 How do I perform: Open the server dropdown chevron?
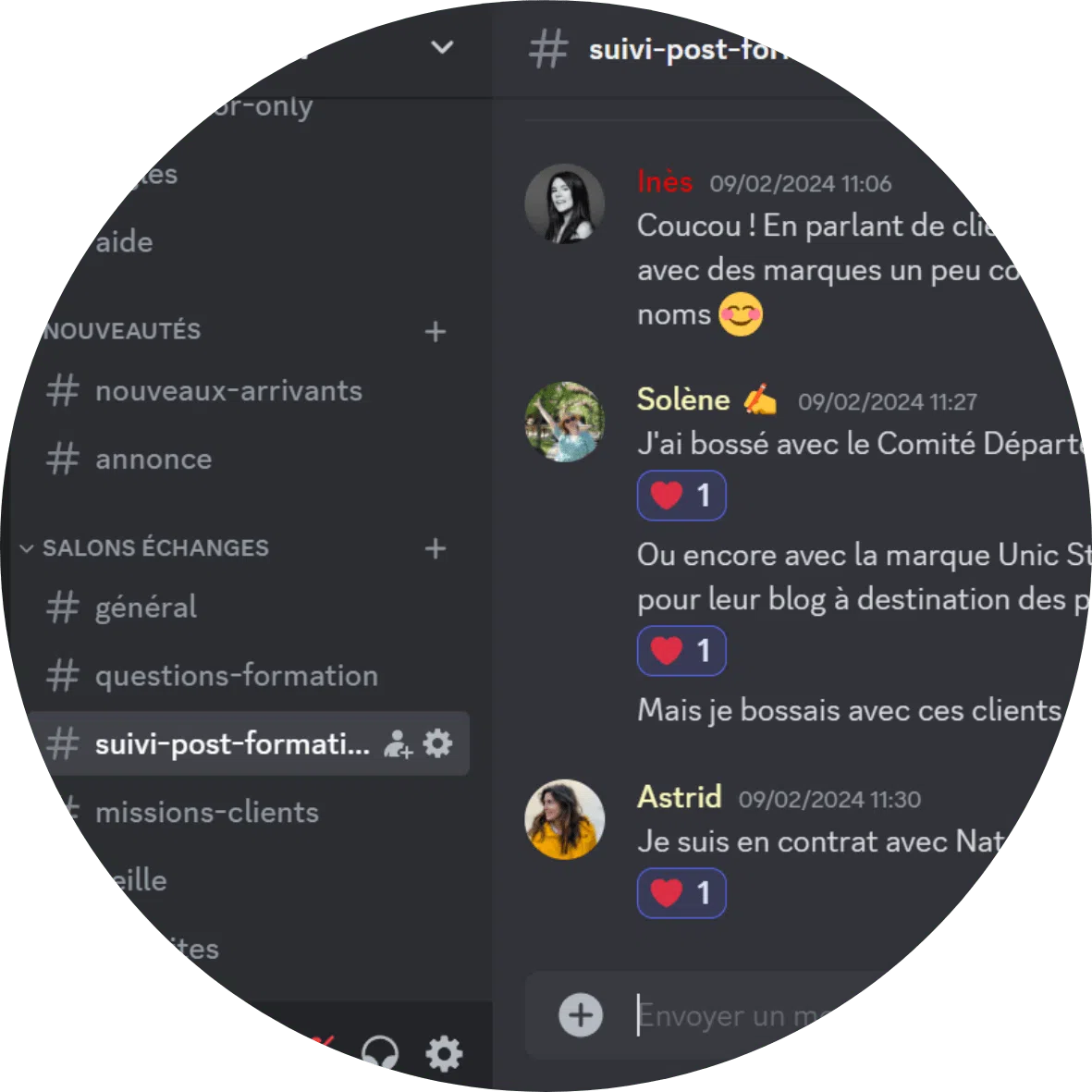442,47
